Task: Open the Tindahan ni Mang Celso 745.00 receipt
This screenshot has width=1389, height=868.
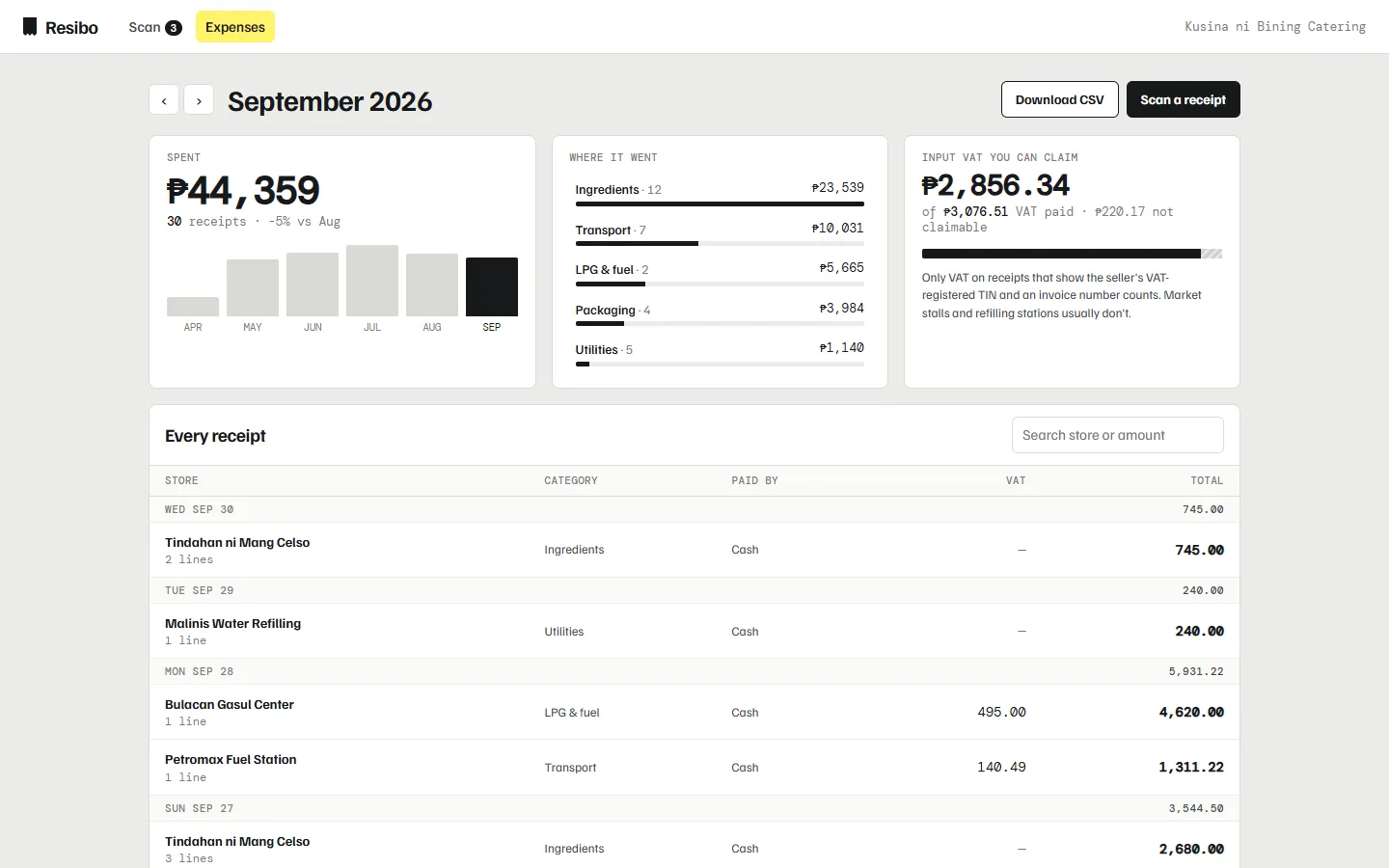Action: tap(694, 550)
